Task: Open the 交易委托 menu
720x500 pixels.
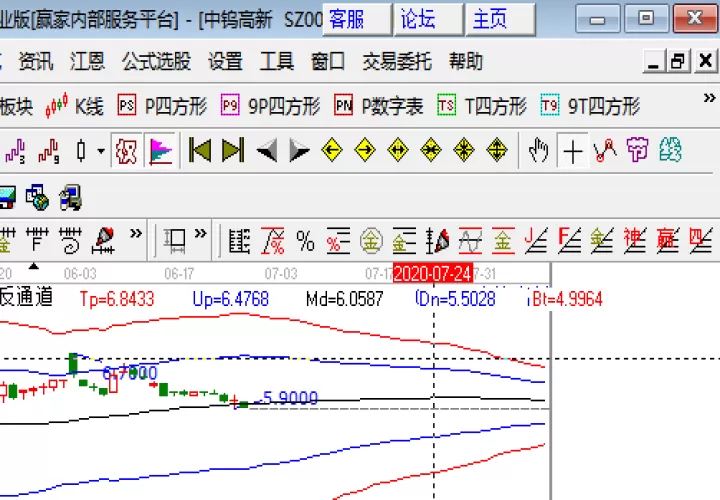Action: pos(397,61)
